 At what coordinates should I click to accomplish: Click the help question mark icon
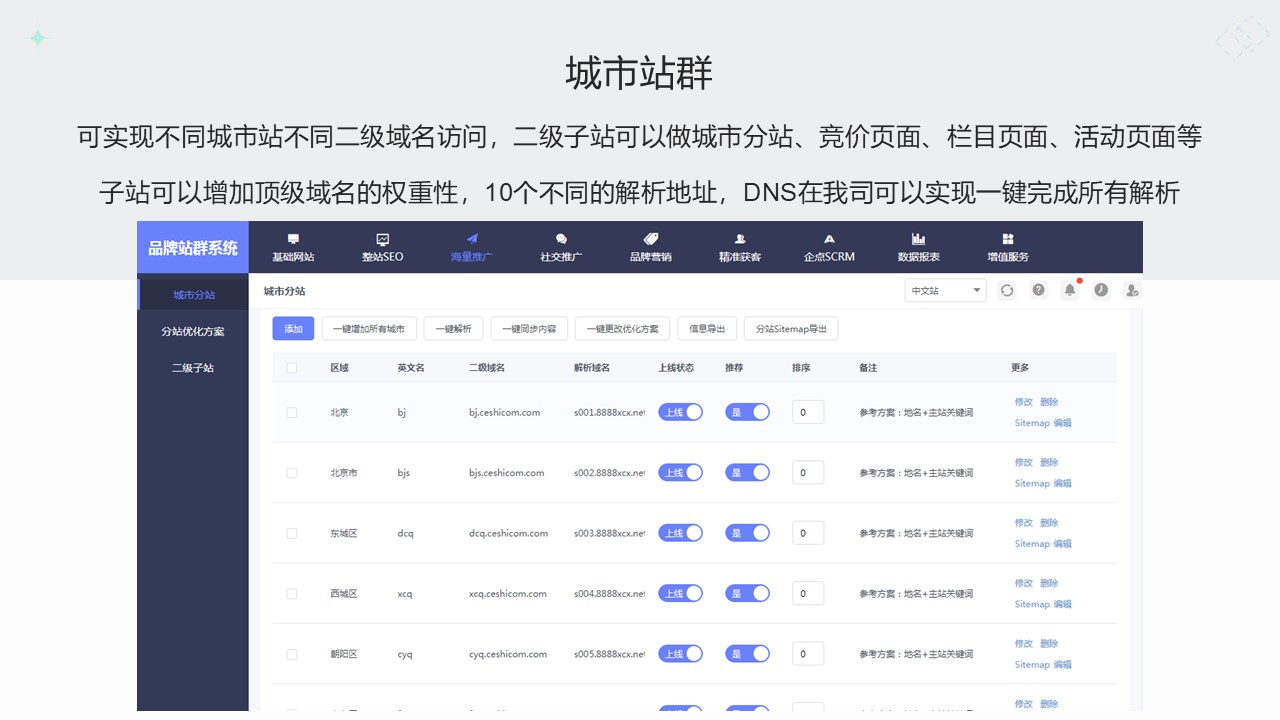click(x=1039, y=290)
